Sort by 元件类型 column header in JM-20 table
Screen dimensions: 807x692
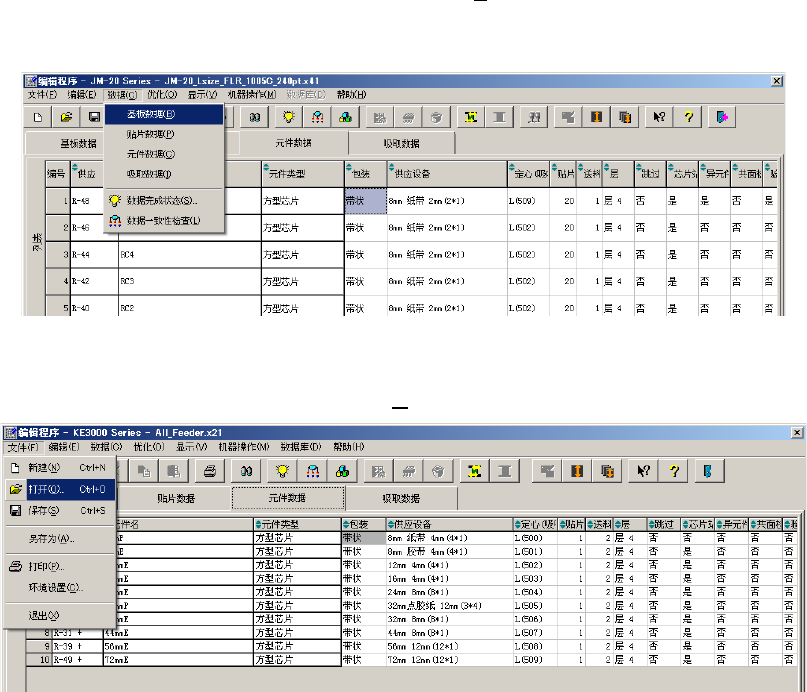pos(303,174)
